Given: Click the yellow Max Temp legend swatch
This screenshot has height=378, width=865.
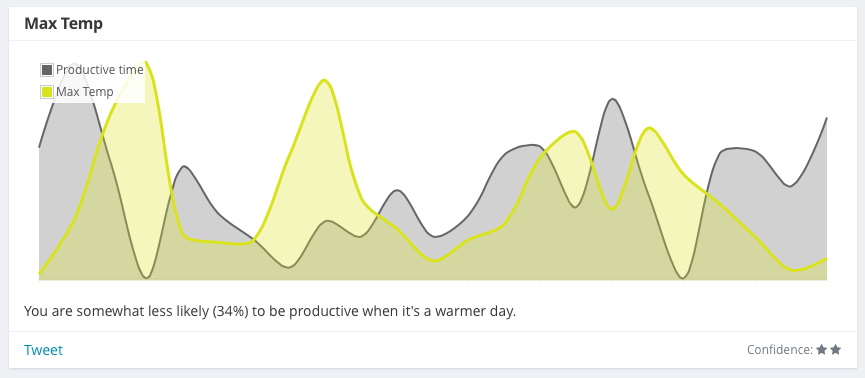Looking at the screenshot, I should (x=47, y=92).
